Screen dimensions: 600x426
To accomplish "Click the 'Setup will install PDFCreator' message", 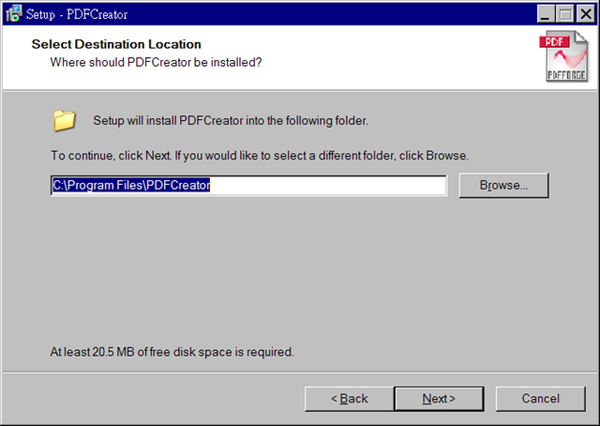I will 231,121.
